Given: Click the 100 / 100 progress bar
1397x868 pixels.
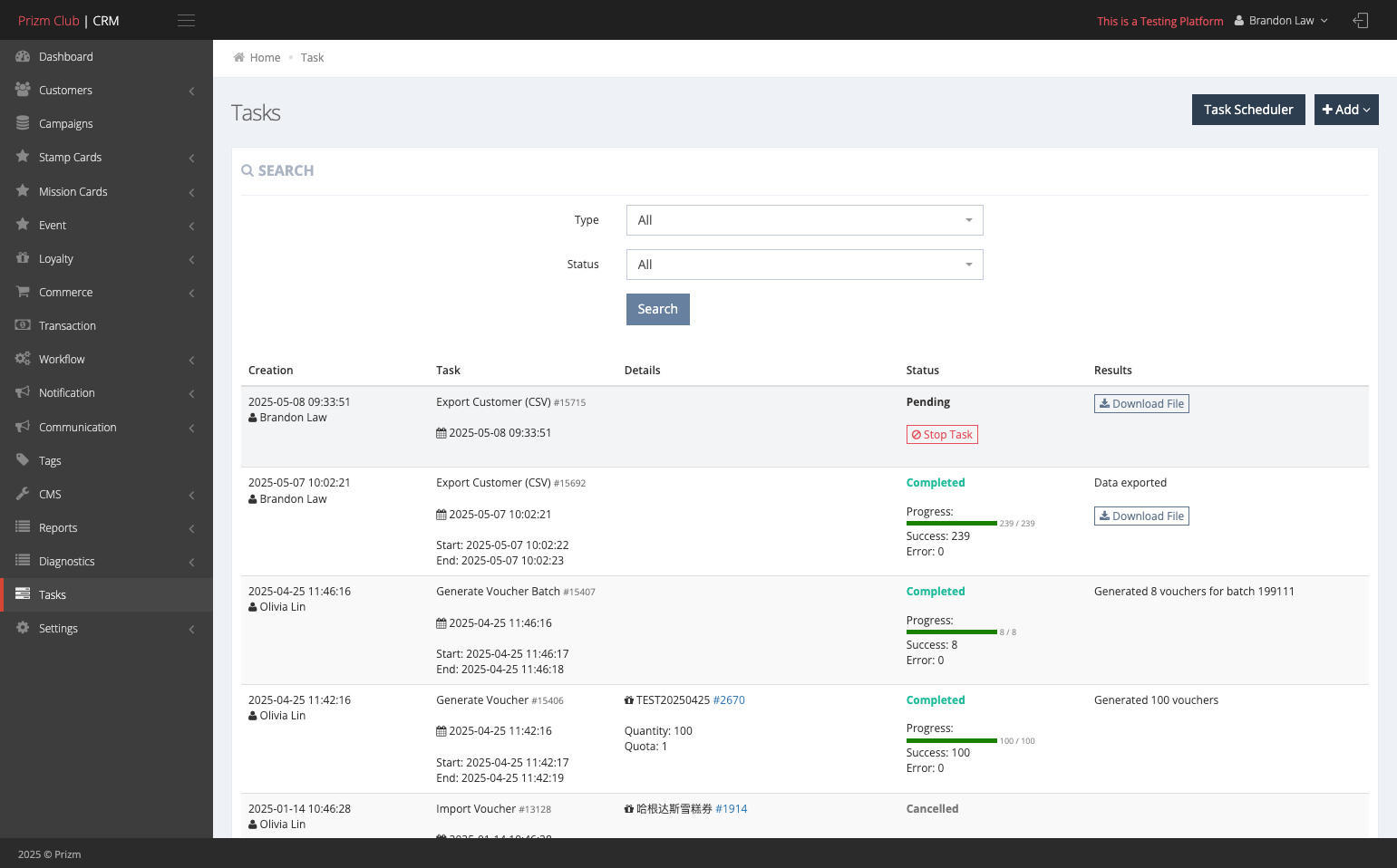Looking at the screenshot, I should (952, 741).
